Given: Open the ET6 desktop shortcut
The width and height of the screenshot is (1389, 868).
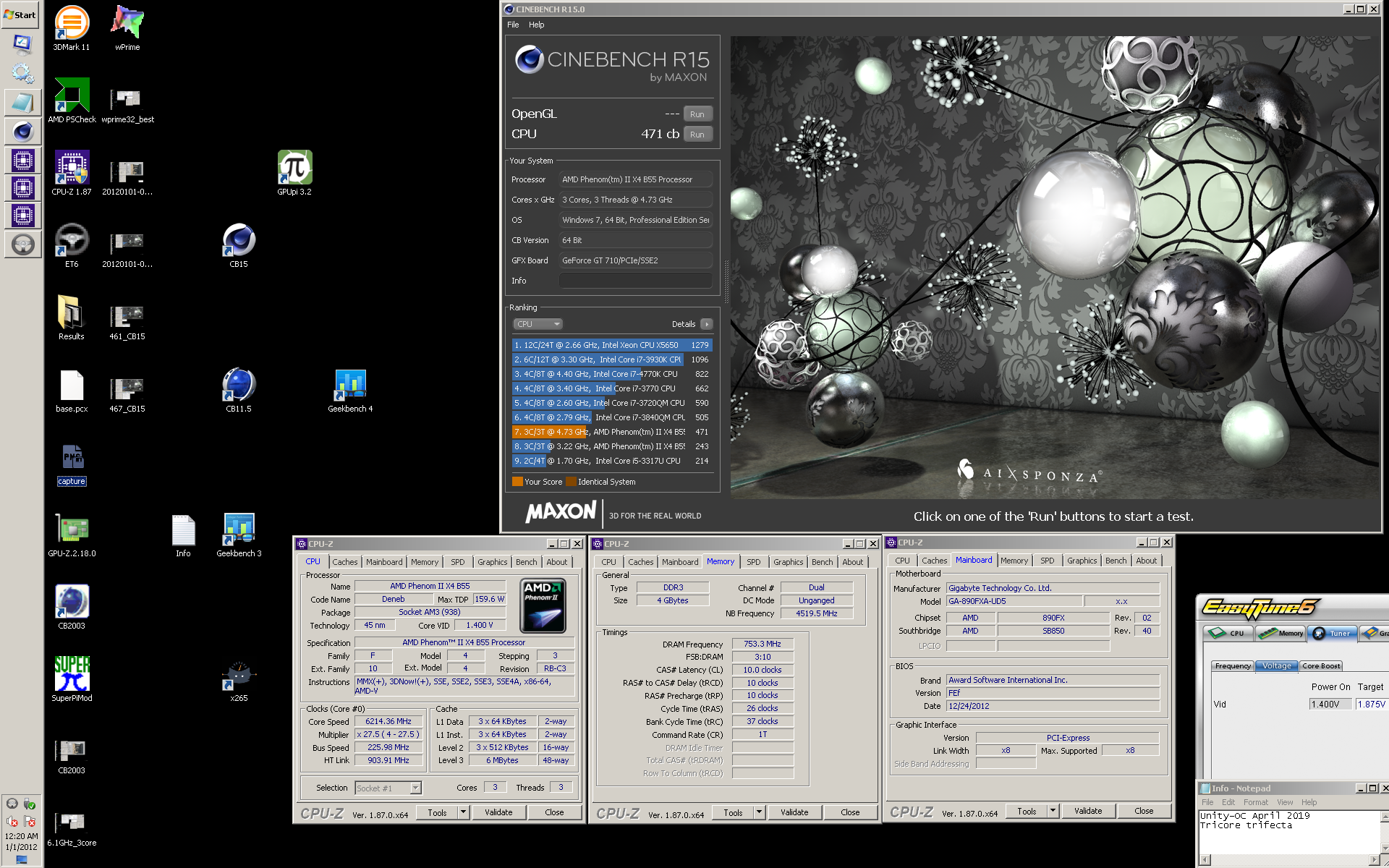Looking at the screenshot, I should coord(72,244).
